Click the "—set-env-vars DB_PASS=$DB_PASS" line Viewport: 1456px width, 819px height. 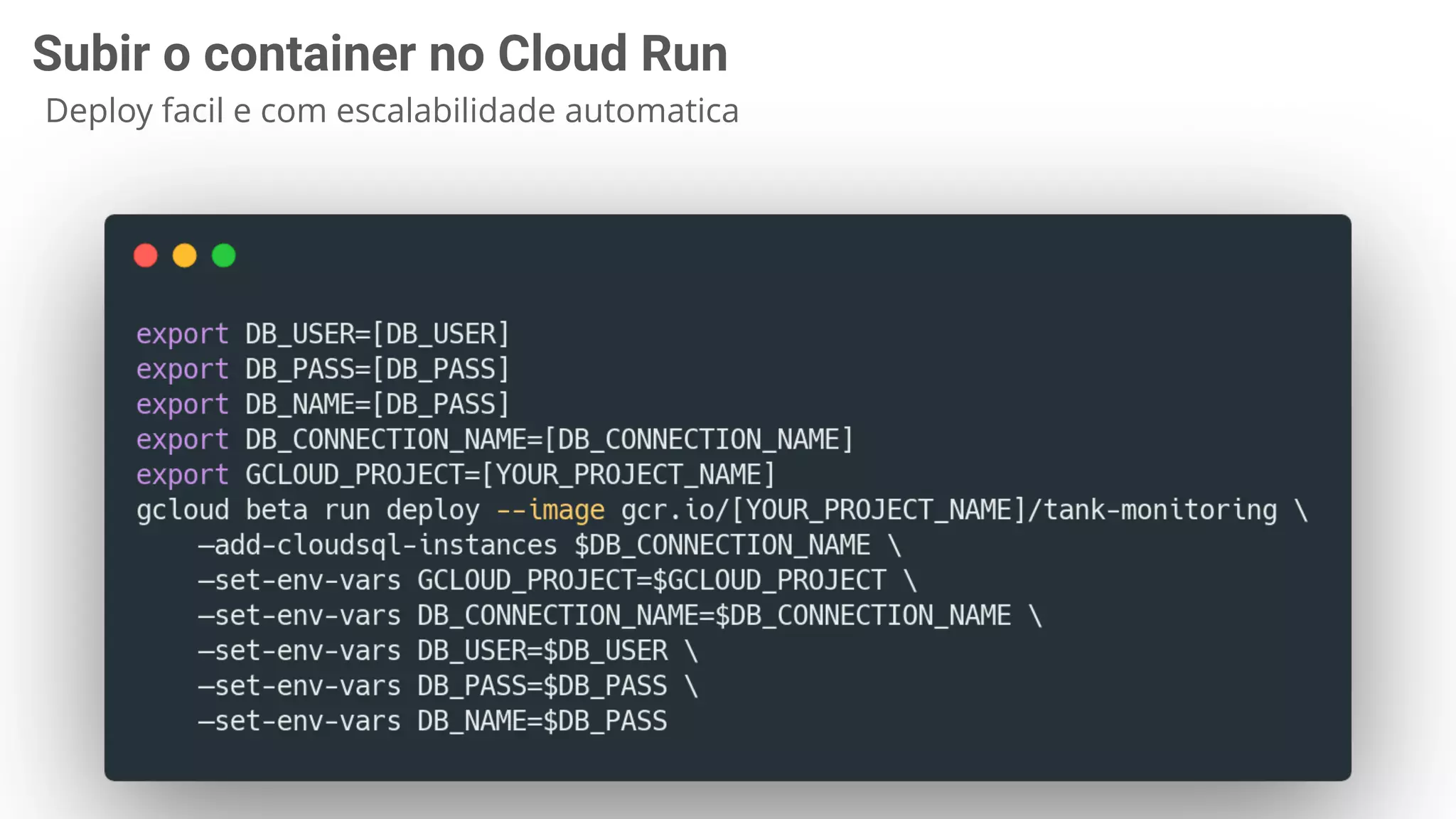pos(448,686)
